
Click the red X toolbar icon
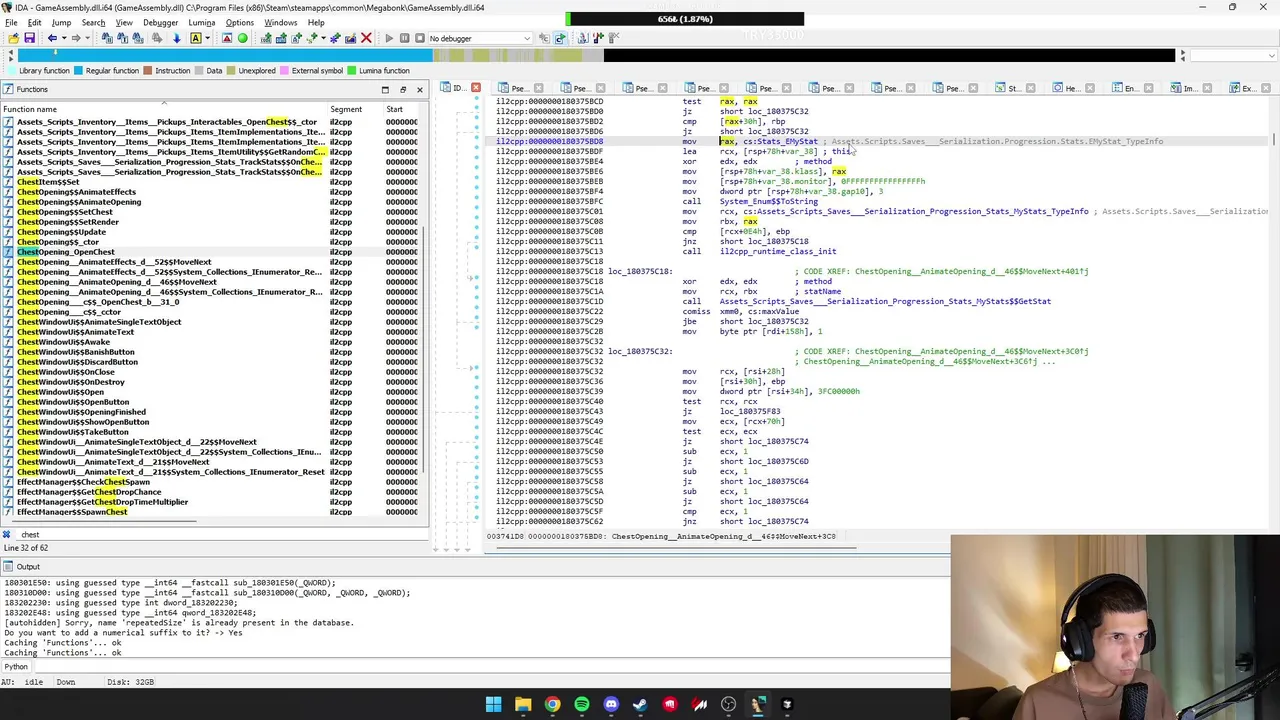366,38
